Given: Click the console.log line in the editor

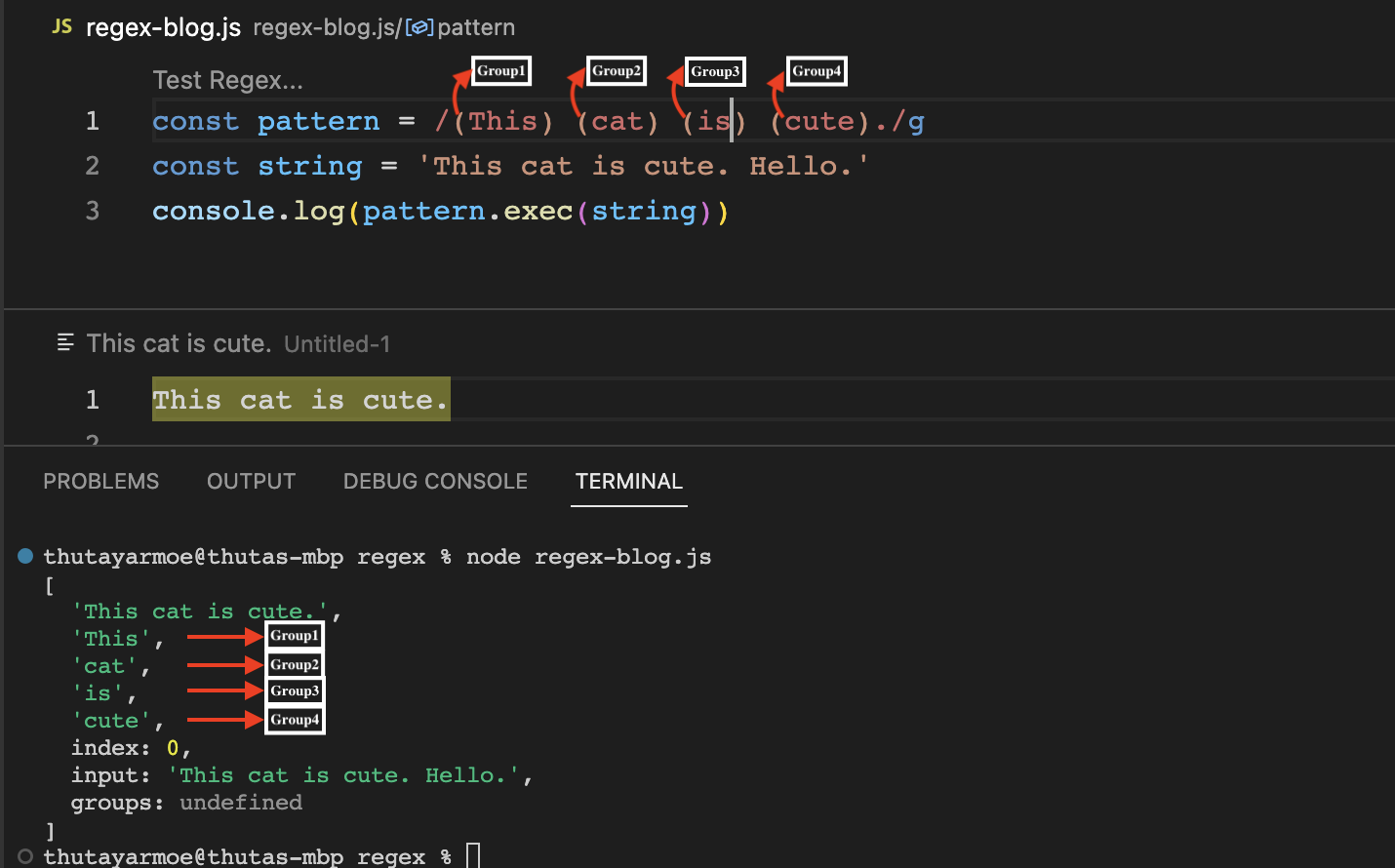Looking at the screenshot, I should point(439,211).
